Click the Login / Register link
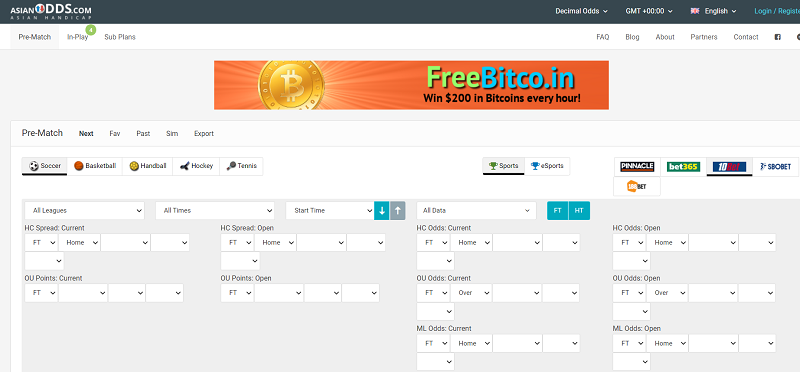The image size is (800, 372). (x=777, y=11)
